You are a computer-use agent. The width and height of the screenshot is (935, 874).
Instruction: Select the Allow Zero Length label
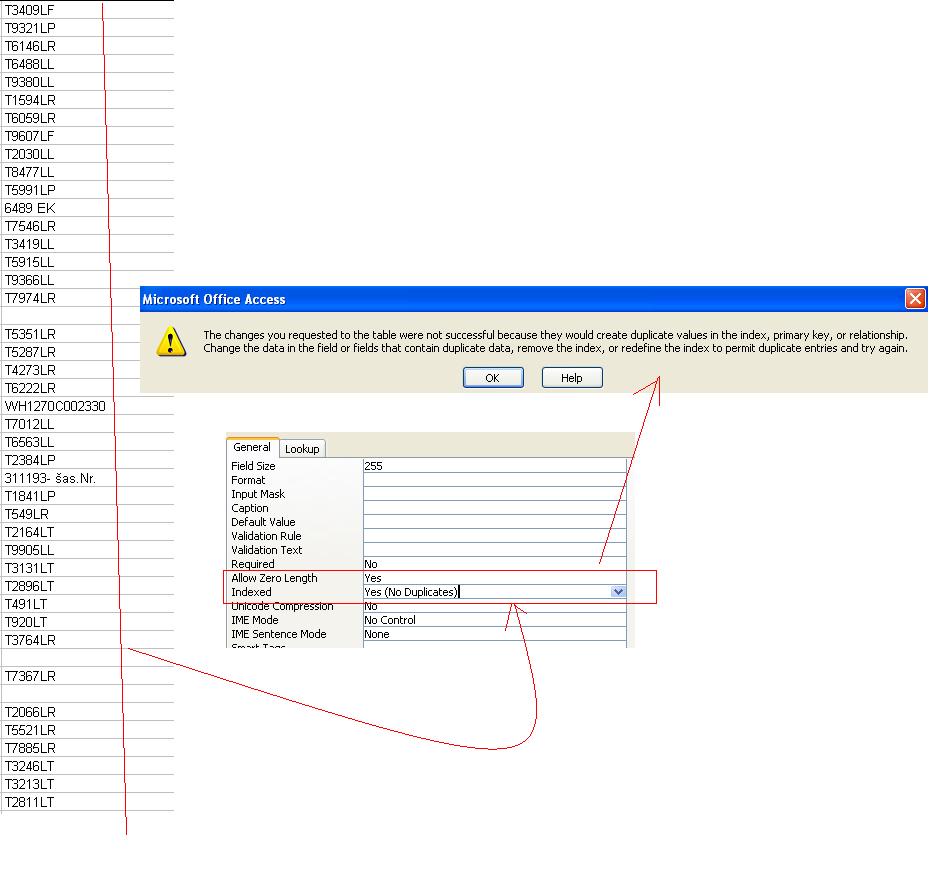click(x=274, y=578)
